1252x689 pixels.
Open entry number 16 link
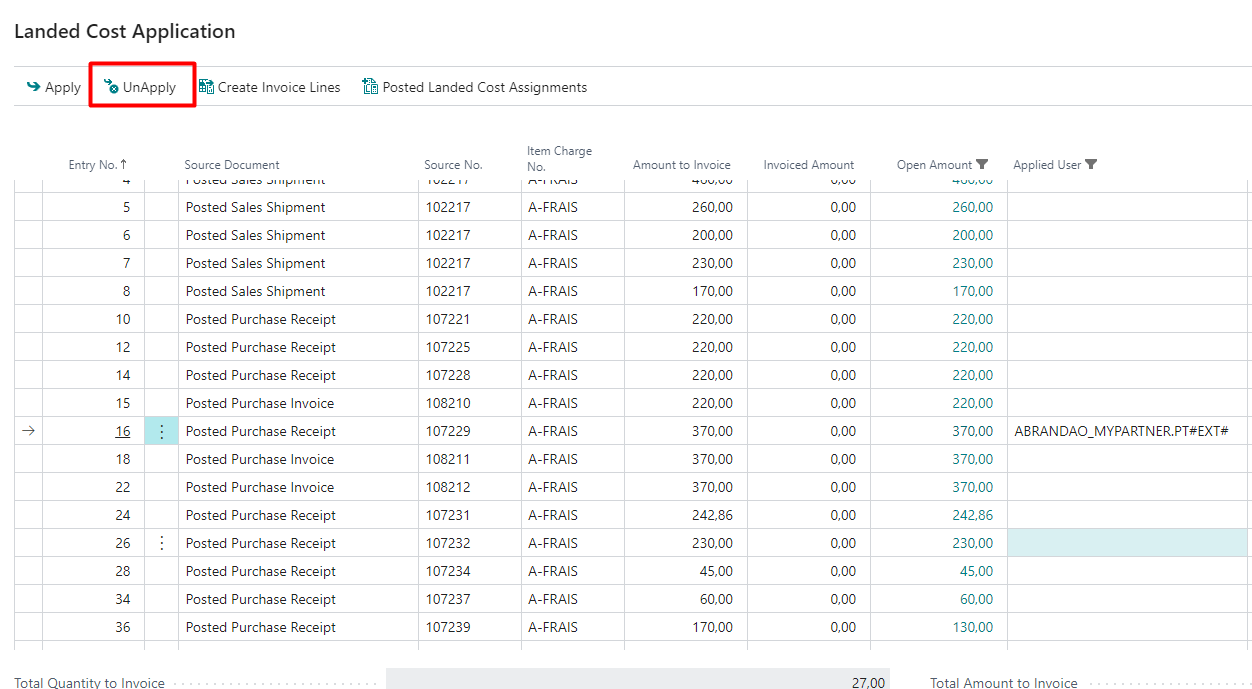click(122, 432)
